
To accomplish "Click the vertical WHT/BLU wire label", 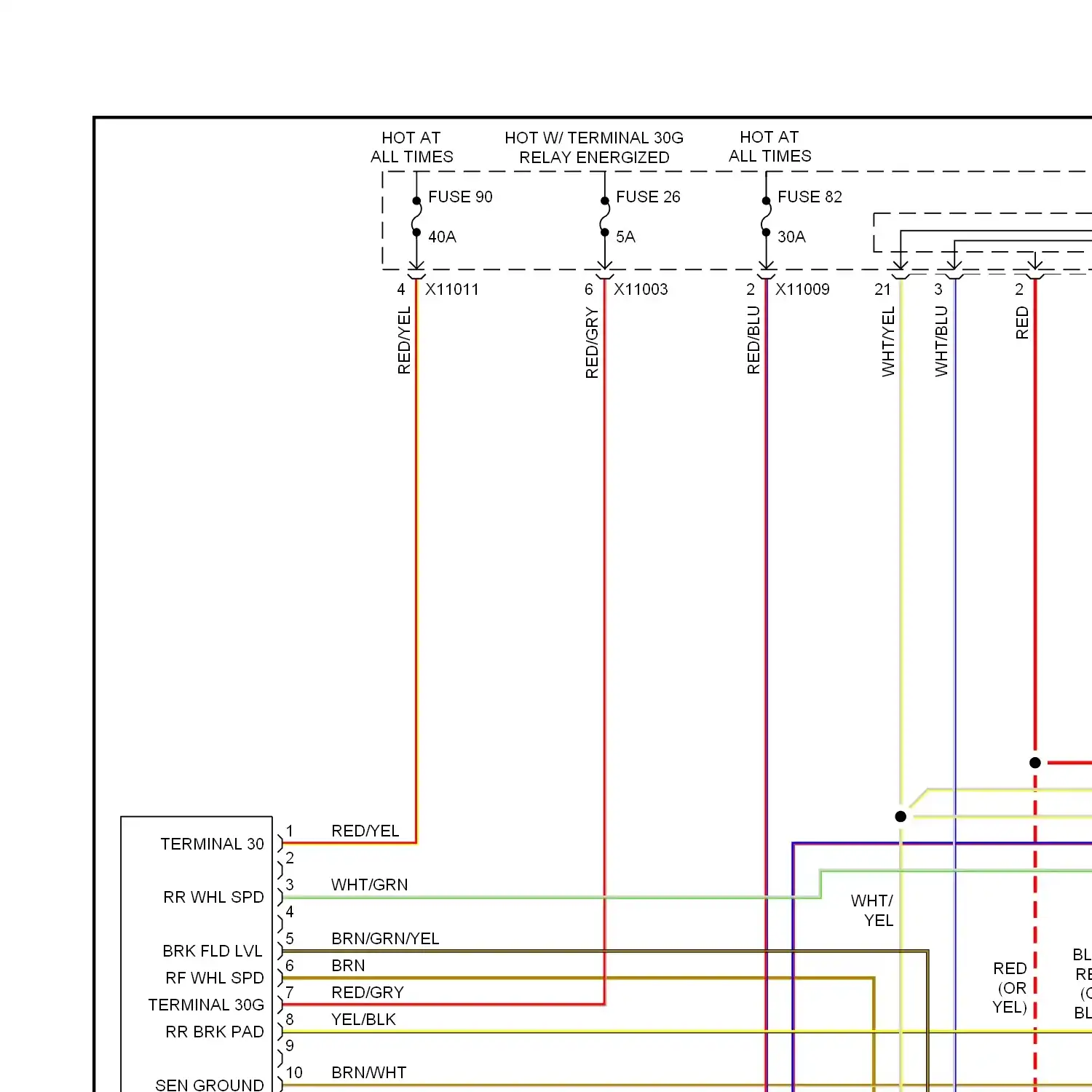I will coord(941,341).
